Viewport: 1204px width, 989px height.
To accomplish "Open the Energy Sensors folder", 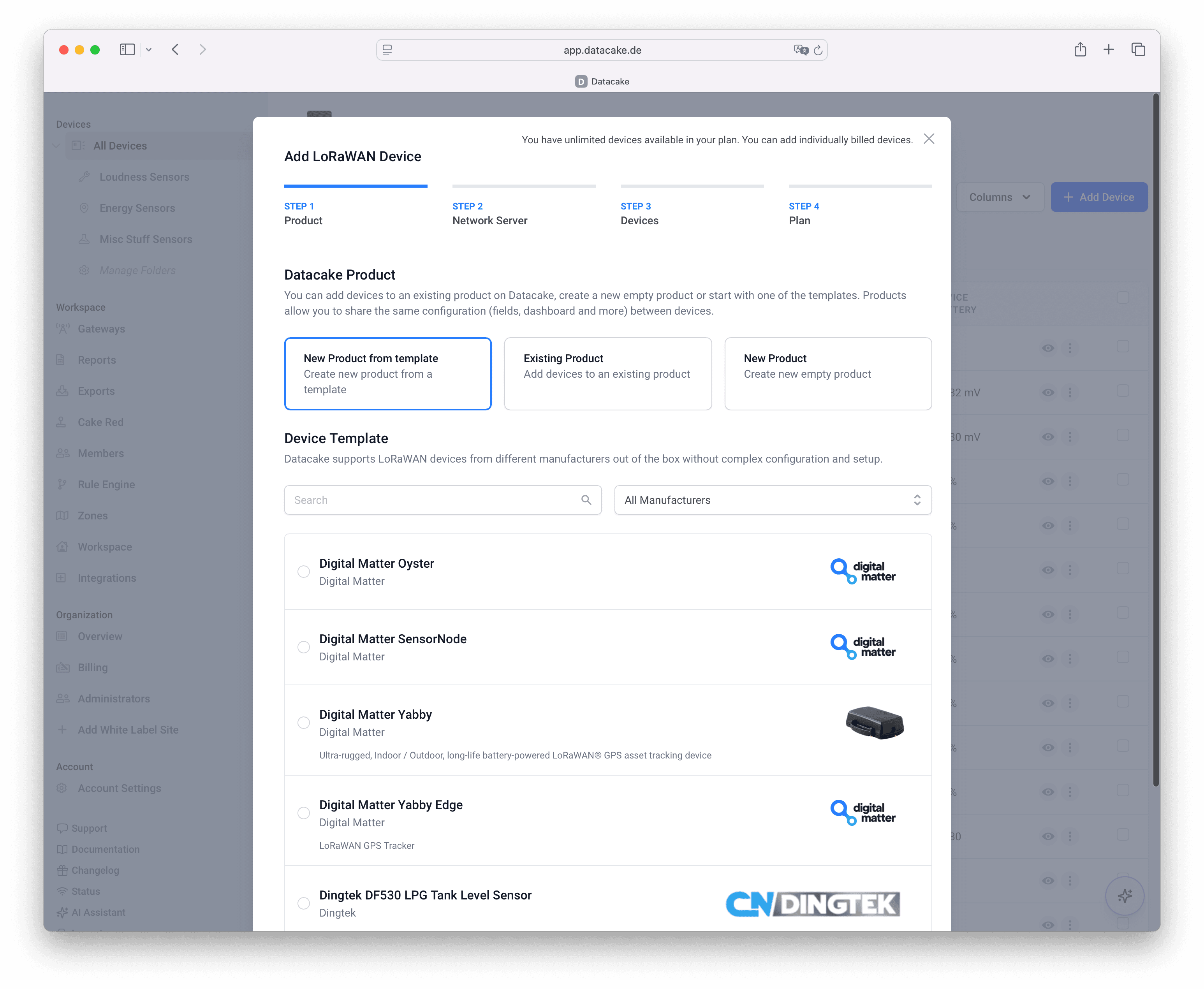I will (x=137, y=208).
